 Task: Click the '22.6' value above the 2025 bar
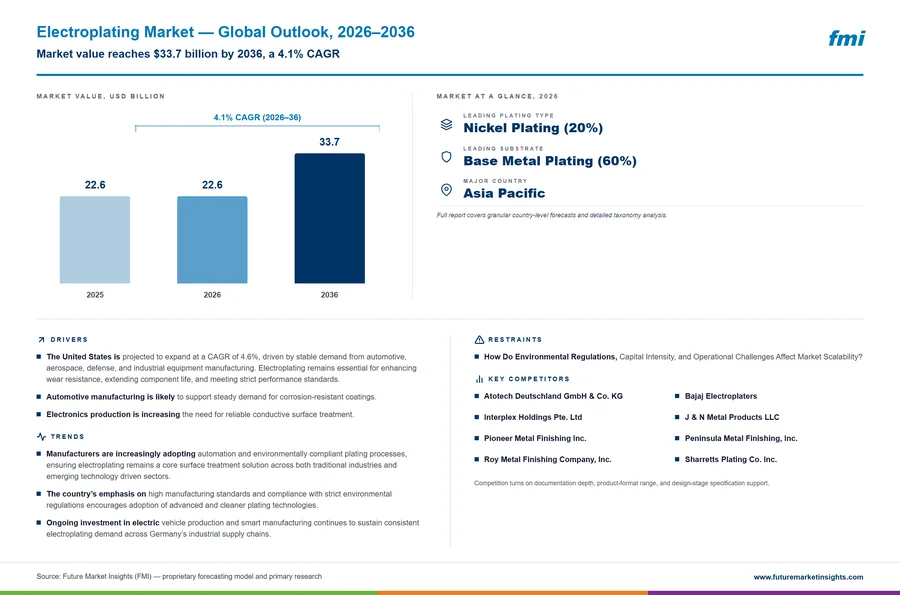tap(95, 185)
